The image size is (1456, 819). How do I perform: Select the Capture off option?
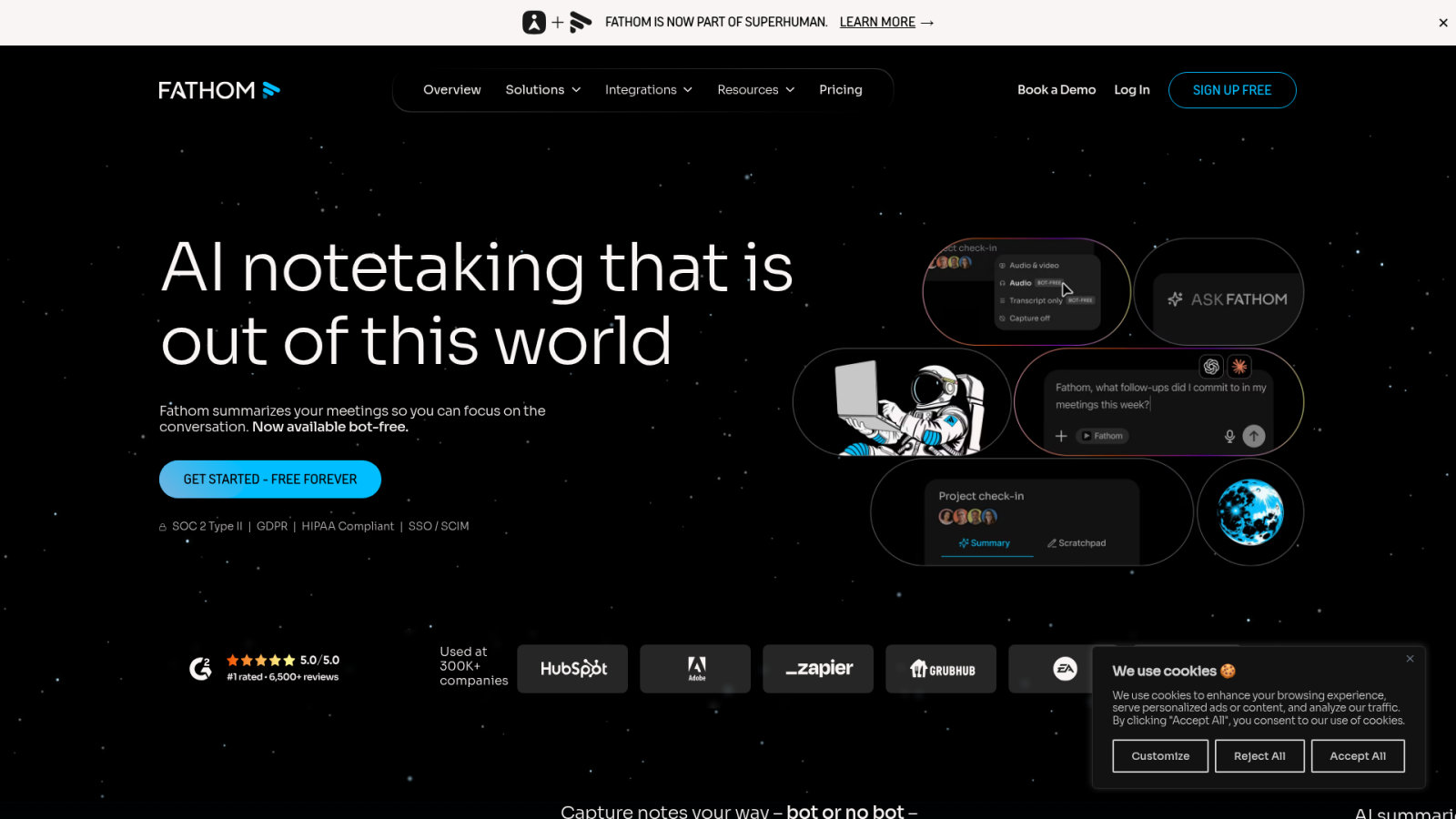pyautogui.click(x=1025, y=318)
